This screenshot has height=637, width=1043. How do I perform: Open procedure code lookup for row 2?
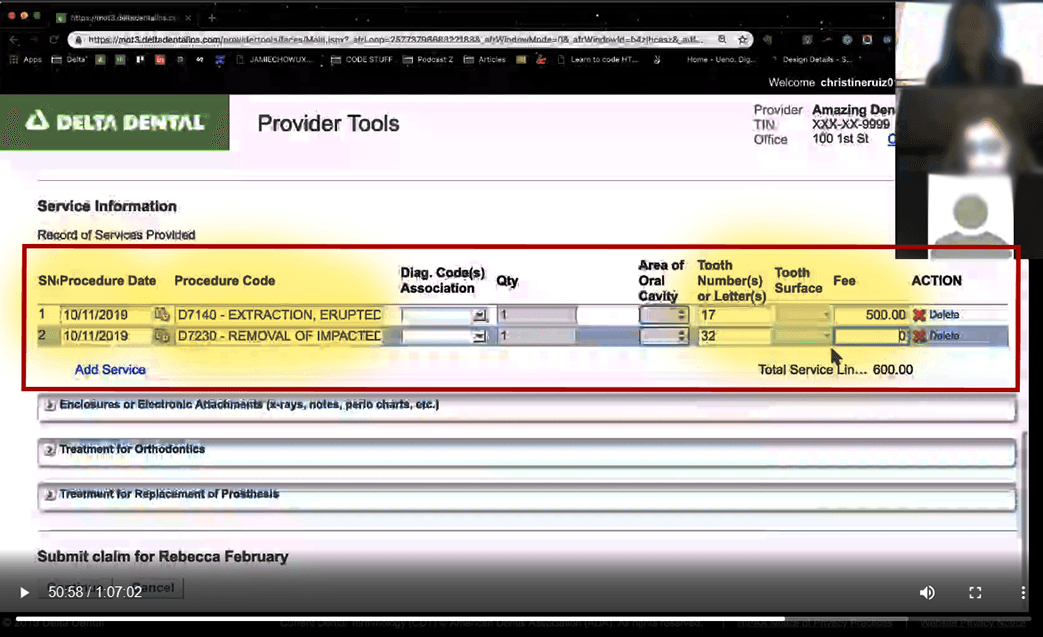pos(162,336)
